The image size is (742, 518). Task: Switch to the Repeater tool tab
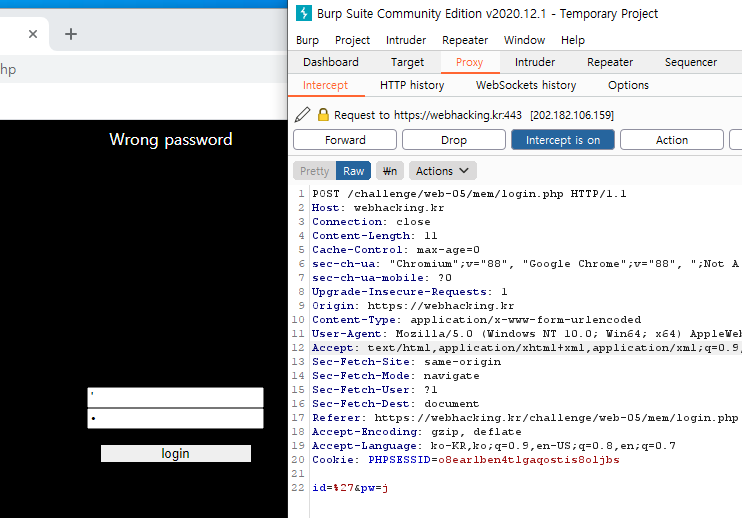(610, 62)
